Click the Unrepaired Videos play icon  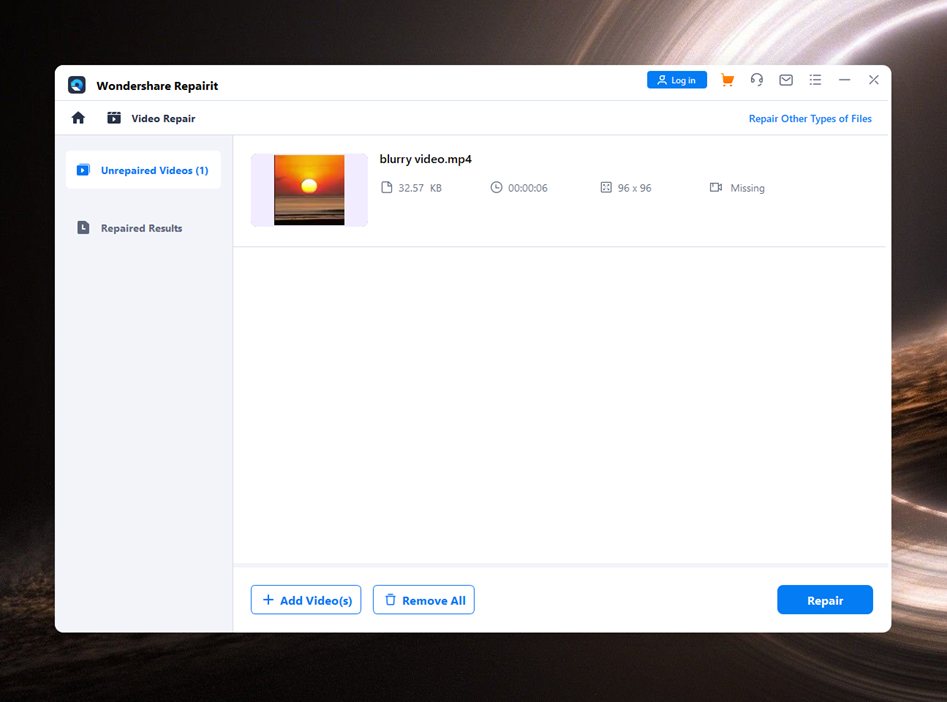pos(83,170)
